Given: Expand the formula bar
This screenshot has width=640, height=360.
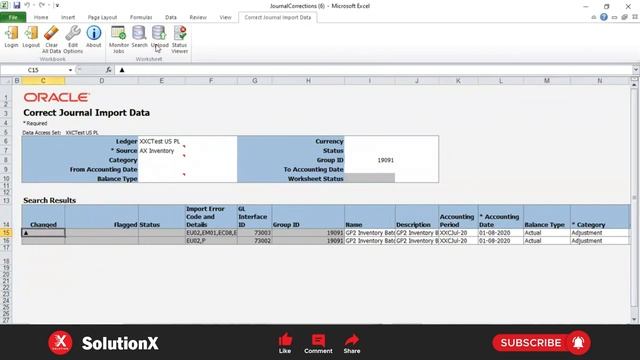Looking at the screenshot, I should [x=636, y=70].
